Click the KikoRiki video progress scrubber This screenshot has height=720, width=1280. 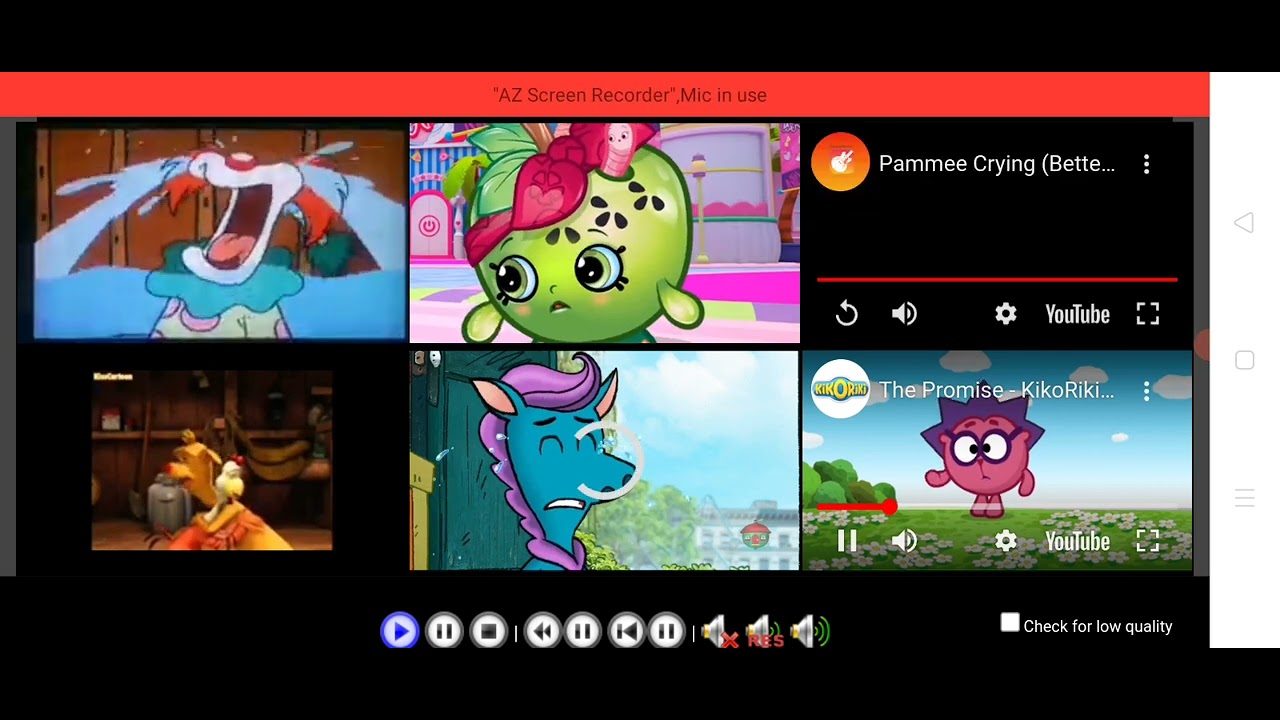click(x=889, y=507)
